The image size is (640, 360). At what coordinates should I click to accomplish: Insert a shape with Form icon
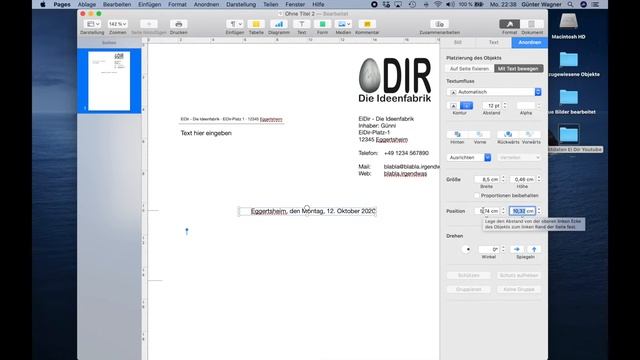322,24
